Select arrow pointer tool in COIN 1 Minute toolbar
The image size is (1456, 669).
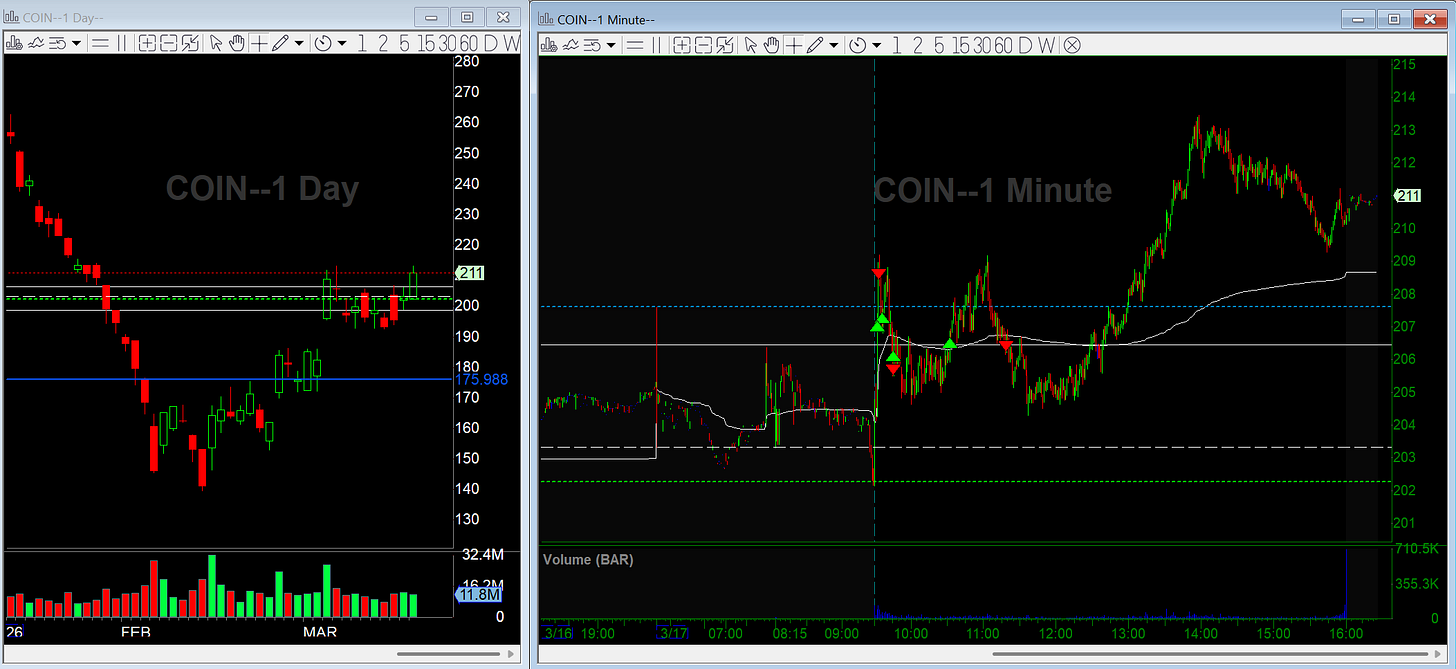pos(751,45)
